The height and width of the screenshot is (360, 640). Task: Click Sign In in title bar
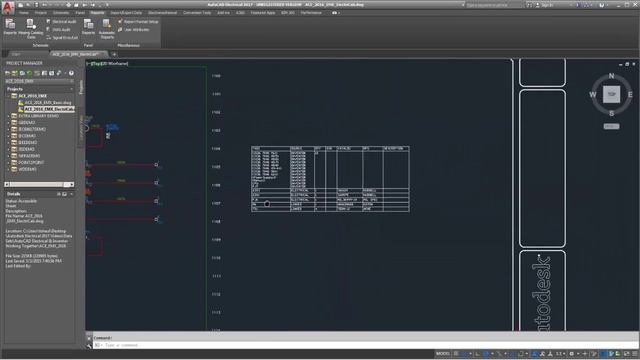[x=546, y=5]
